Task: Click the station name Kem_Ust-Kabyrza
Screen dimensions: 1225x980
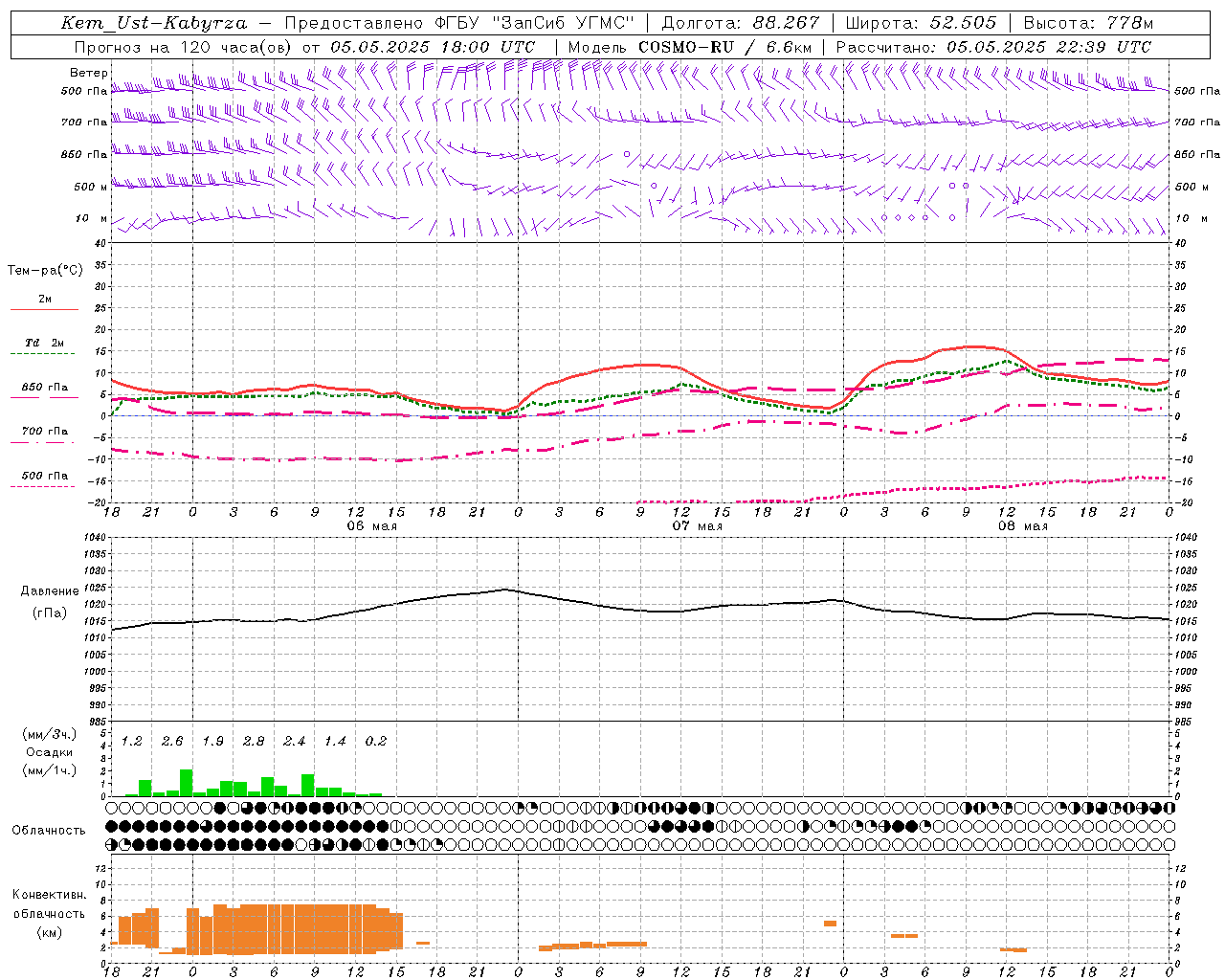Action: [154, 23]
